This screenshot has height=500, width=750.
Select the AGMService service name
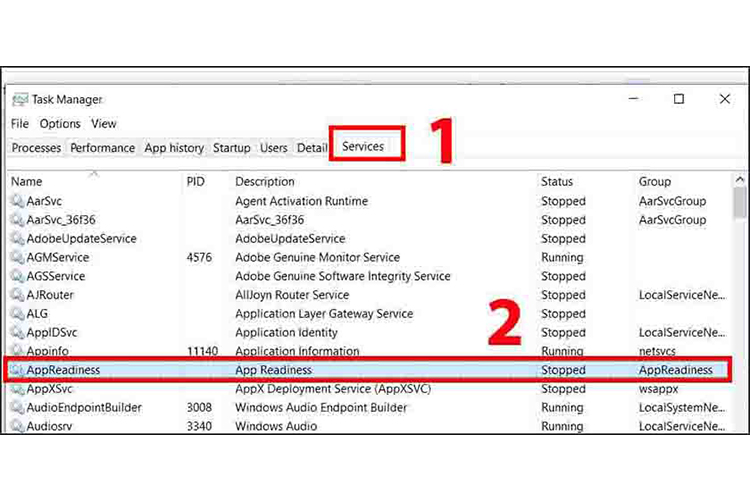click(57, 257)
